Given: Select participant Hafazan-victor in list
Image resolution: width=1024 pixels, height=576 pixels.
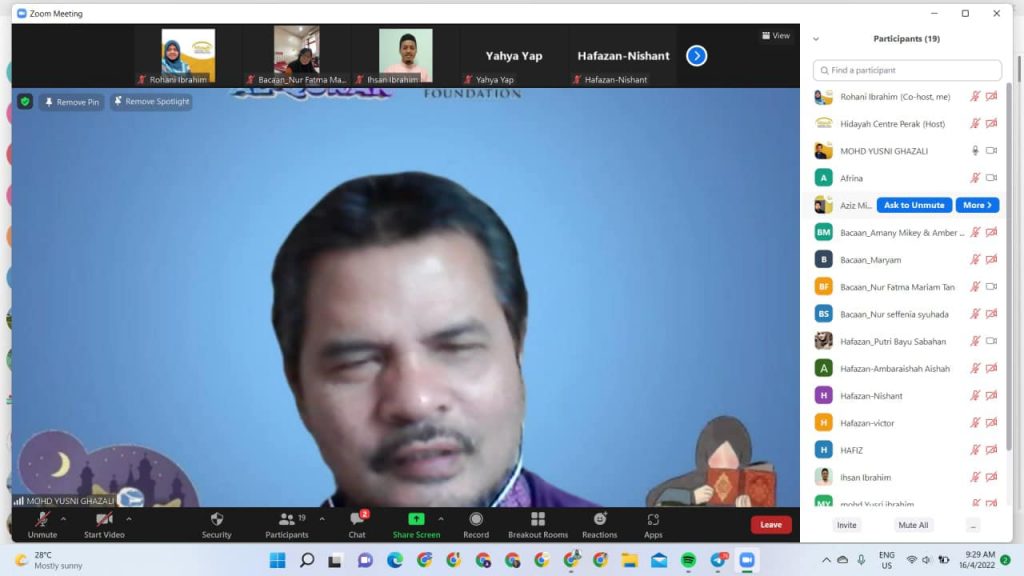Looking at the screenshot, I should tap(906, 423).
